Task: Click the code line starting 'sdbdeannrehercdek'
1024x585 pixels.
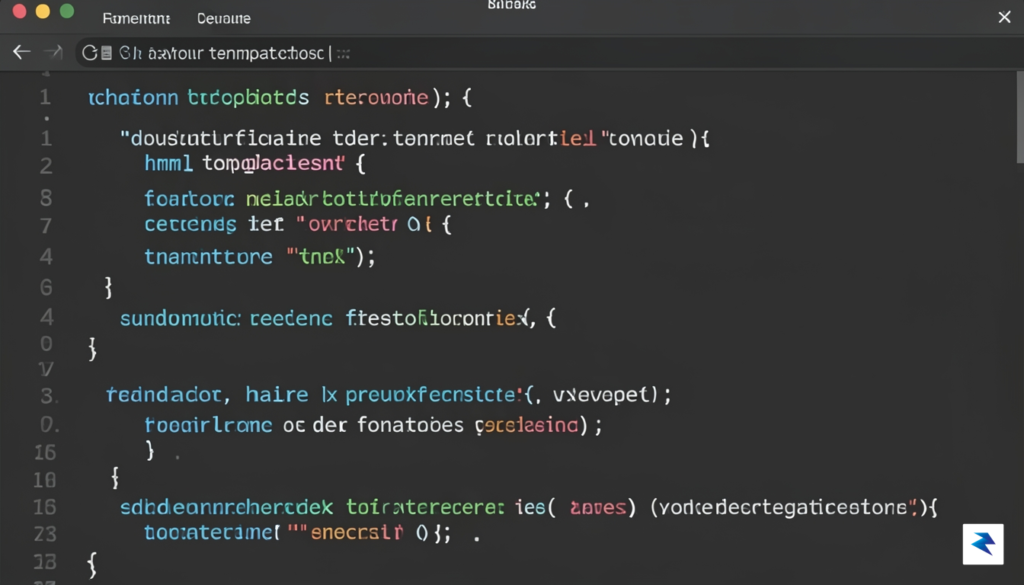Action: (x=529, y=507)
